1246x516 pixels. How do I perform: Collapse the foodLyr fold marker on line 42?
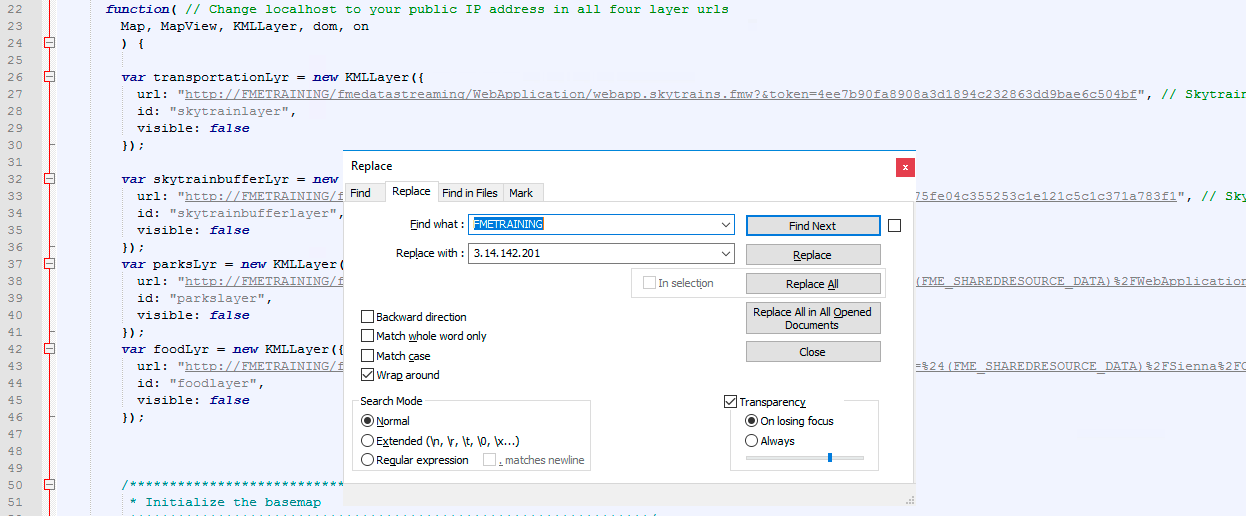49,349
